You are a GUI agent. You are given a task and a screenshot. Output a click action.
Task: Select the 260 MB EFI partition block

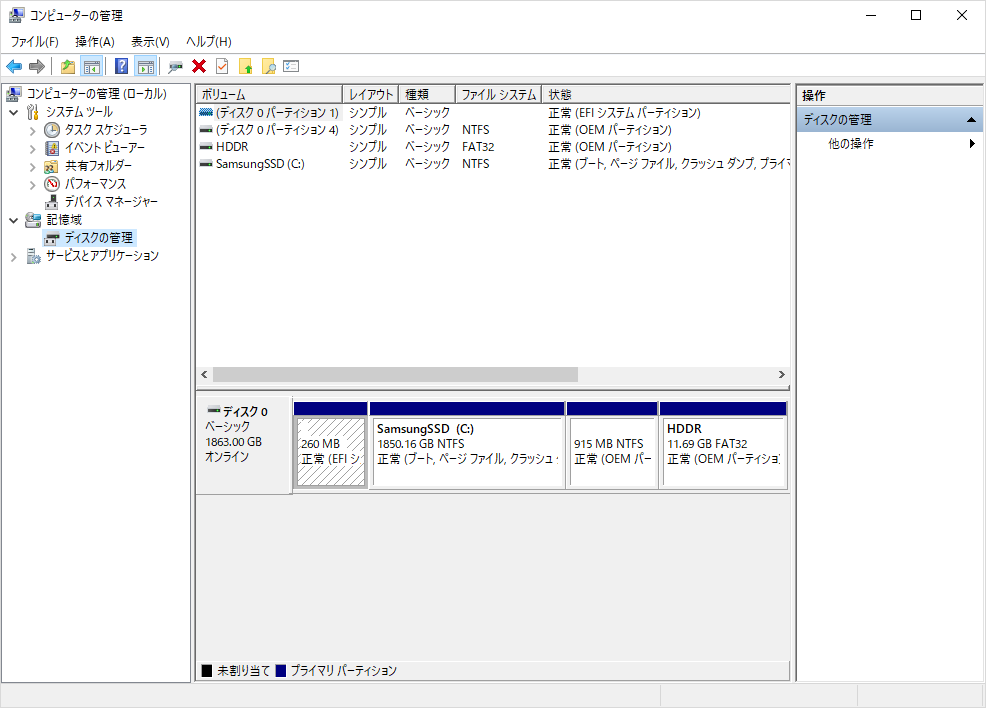click(x=331, y=445)
